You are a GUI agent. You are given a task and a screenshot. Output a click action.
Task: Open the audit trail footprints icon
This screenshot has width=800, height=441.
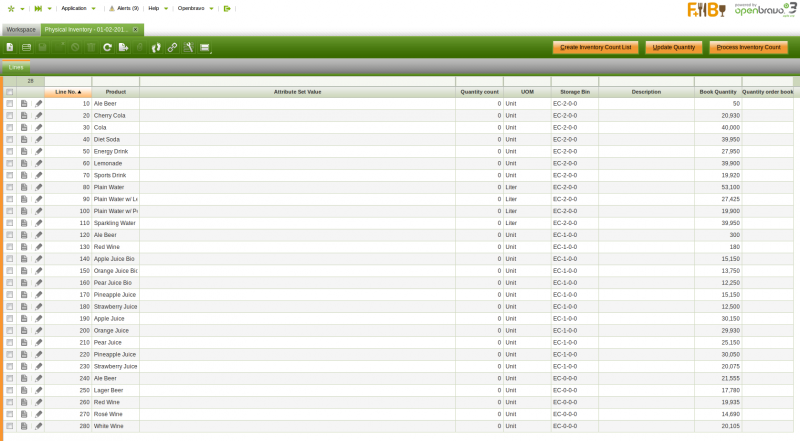pyautogui.click(x=156, y=47)
